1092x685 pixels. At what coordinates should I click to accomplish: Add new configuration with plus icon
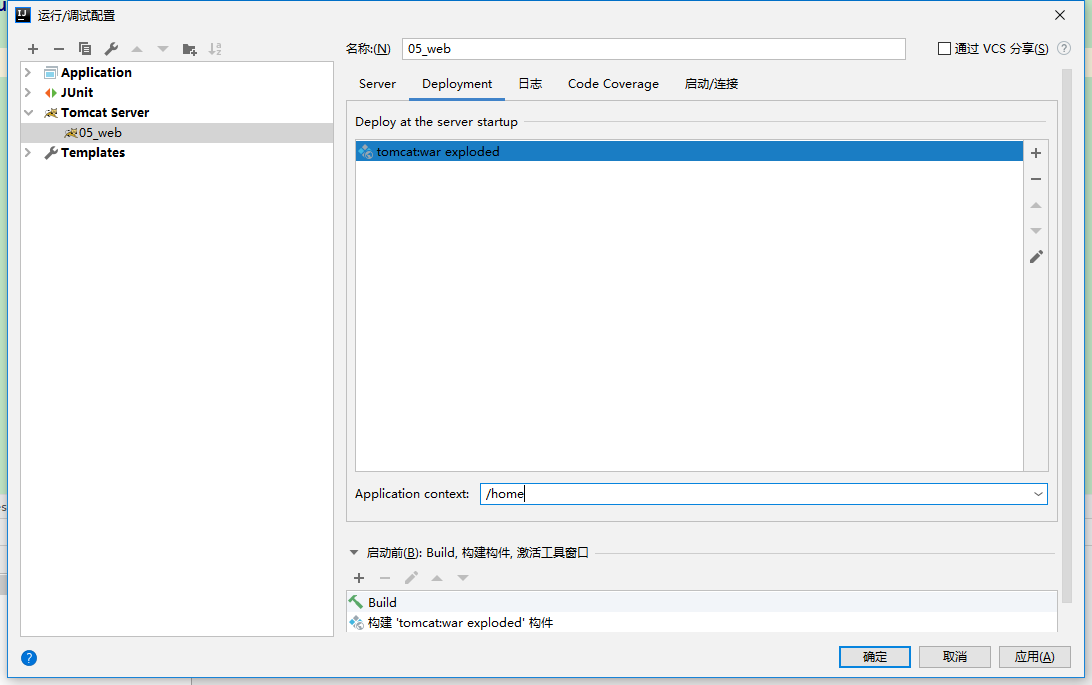[x=33, y=49]
